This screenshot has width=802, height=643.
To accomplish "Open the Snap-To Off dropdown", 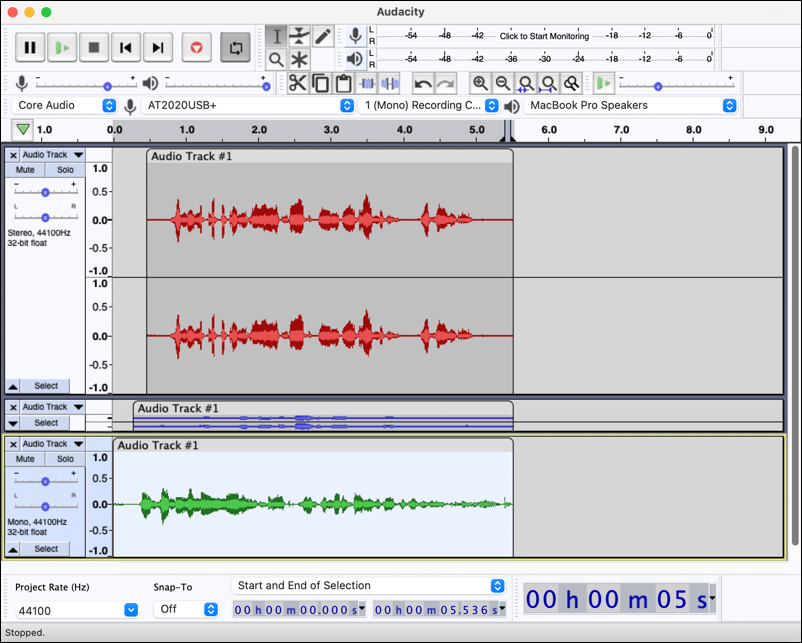I will tap(186, 609).
